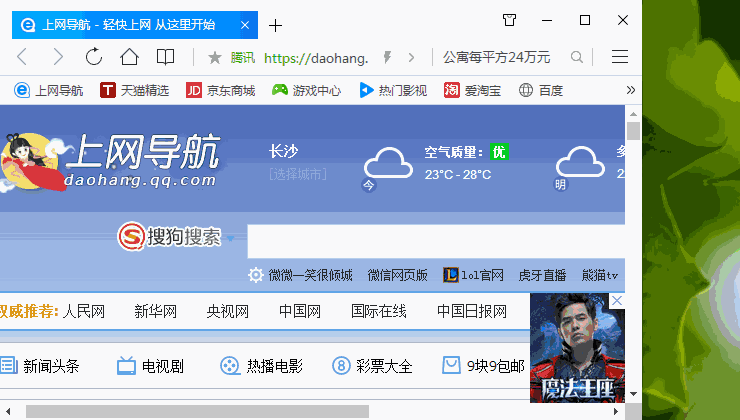Click the 公寓每平方24万元 search box
This screenshot has height=420, width=740.
point(496,58)
